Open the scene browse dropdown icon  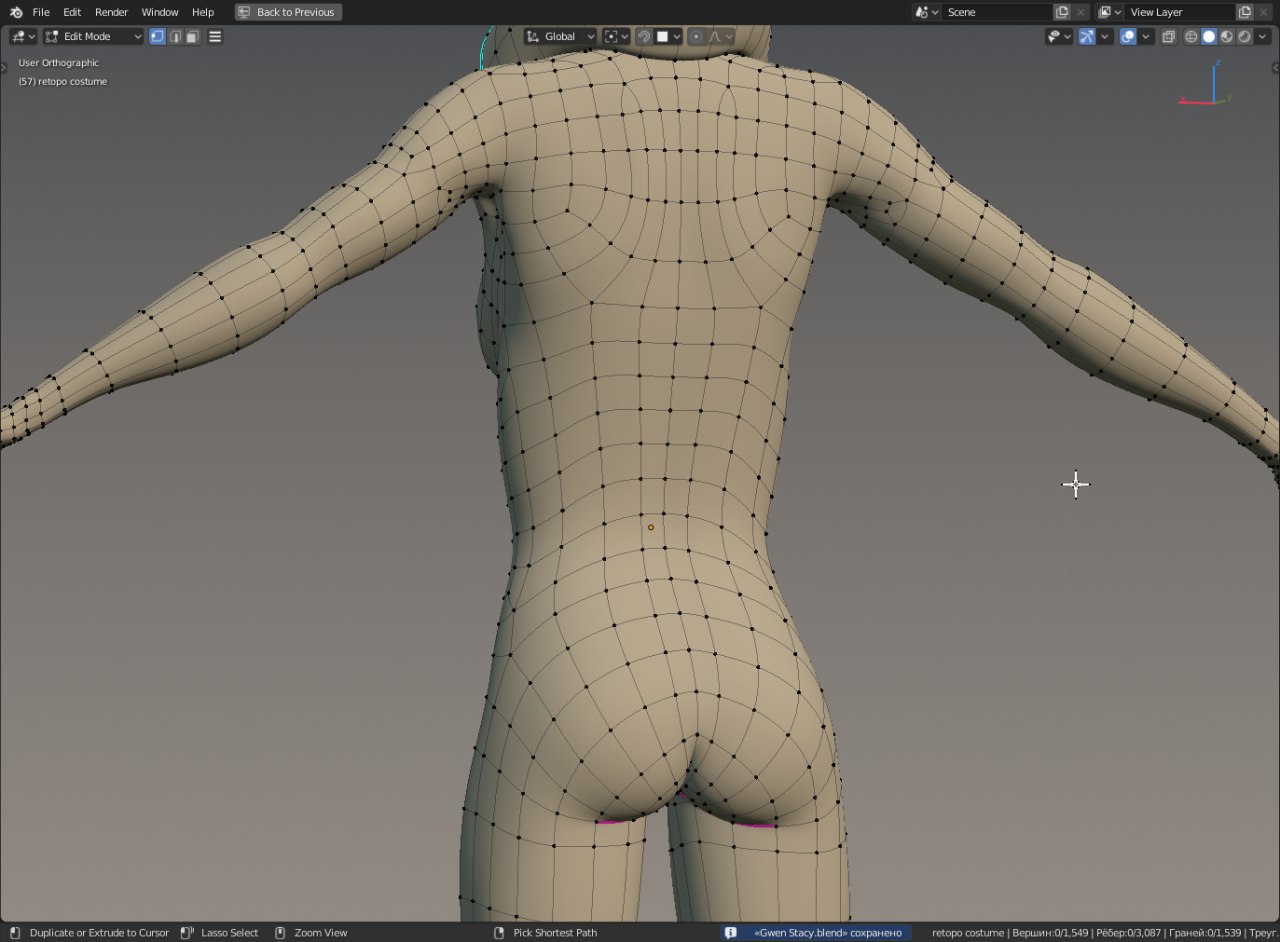click(927, 12)
